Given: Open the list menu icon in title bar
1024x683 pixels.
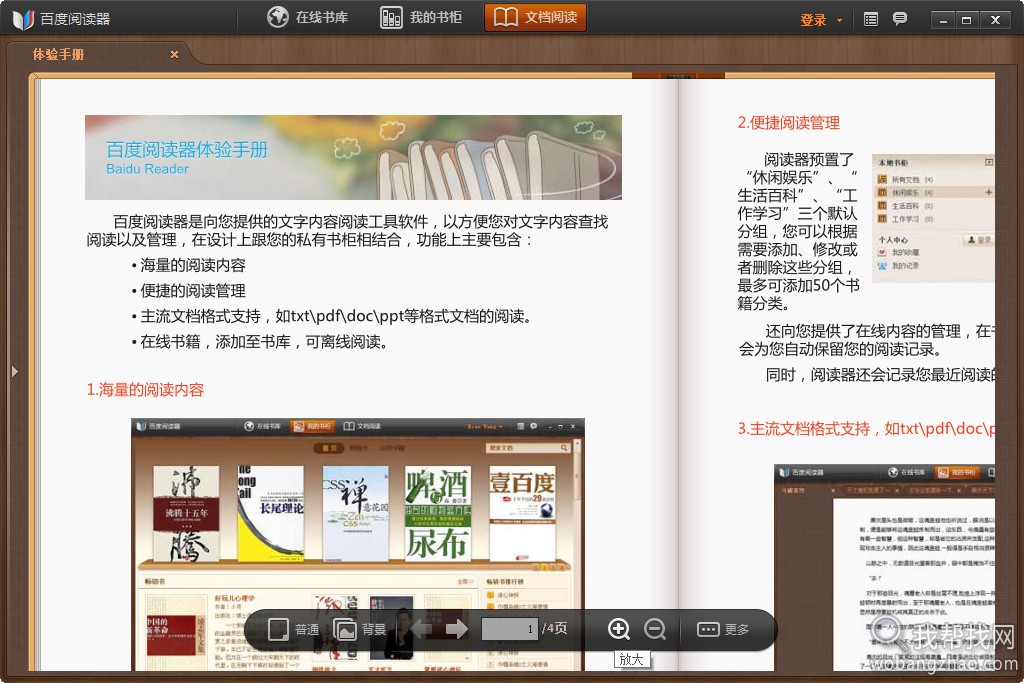Looking at the screenshot, I should click(x=871, y=20).
